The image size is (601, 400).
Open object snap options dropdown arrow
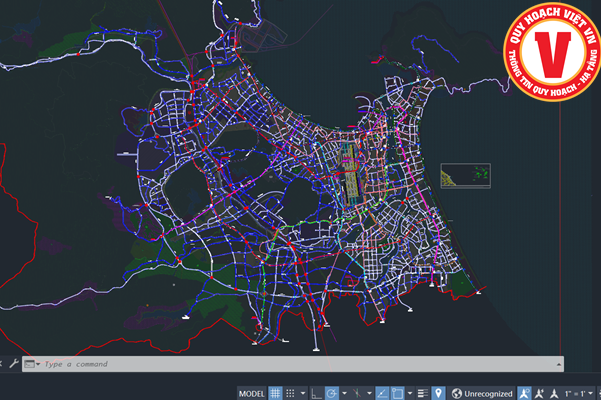(408, 393)
